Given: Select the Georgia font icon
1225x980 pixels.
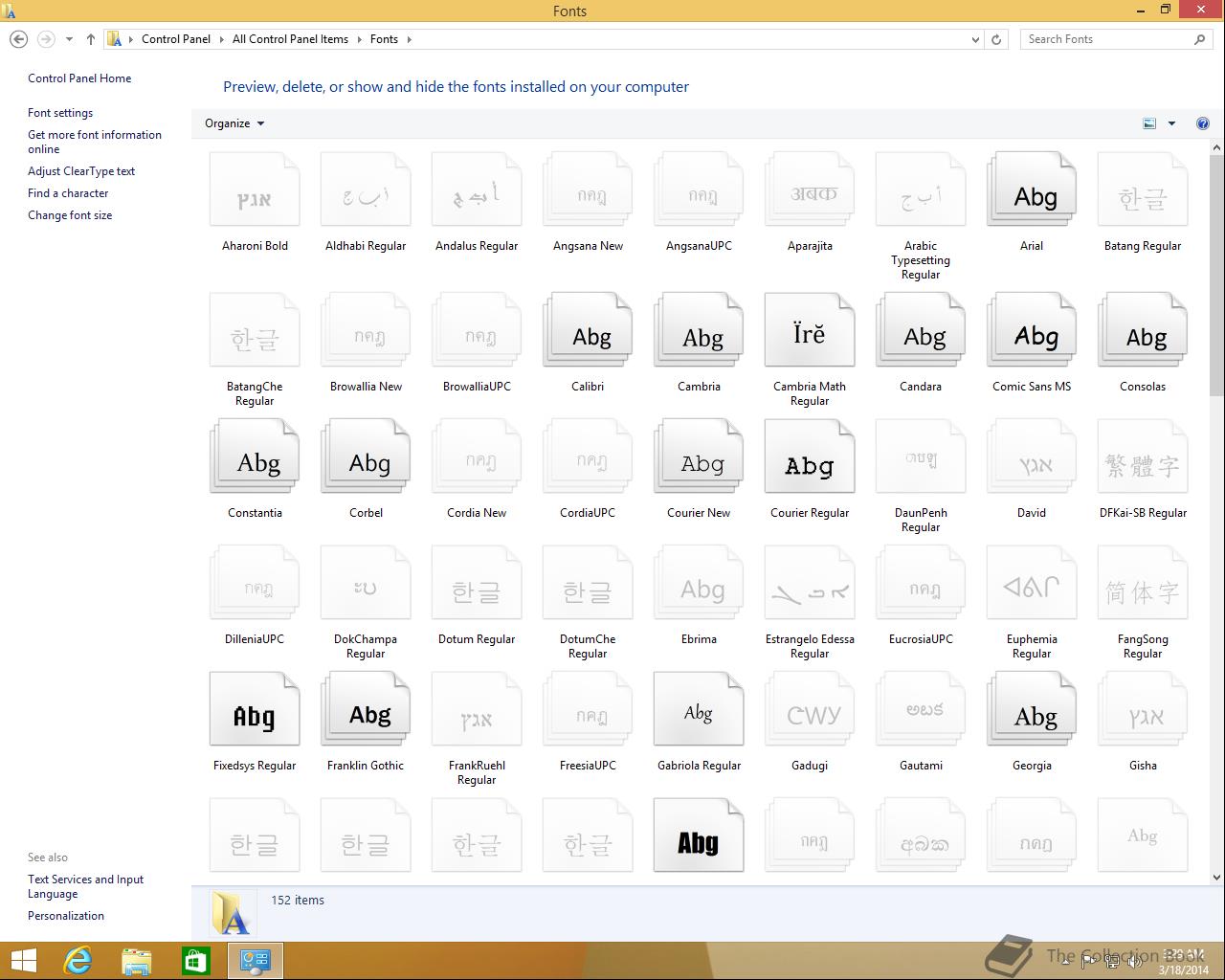Looking at the screenshot, I should coord(1032,710).
